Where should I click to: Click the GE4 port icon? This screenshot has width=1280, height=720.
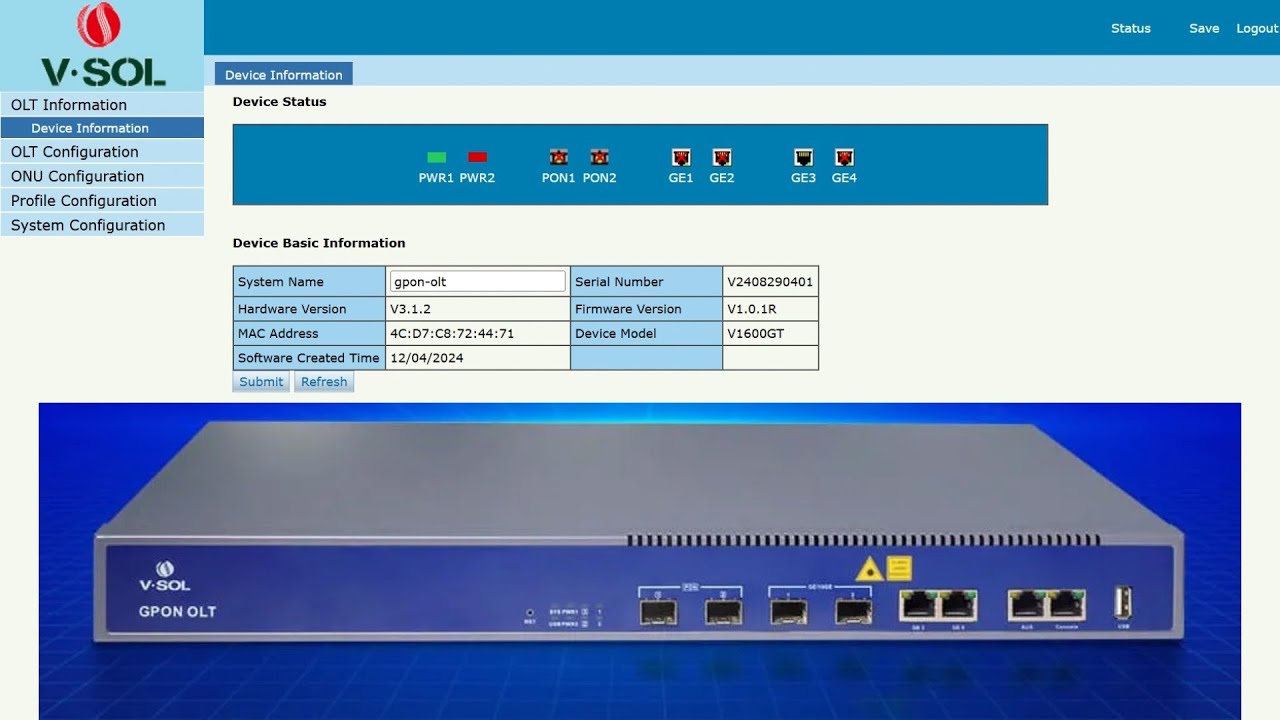click(x=844, y=157)
